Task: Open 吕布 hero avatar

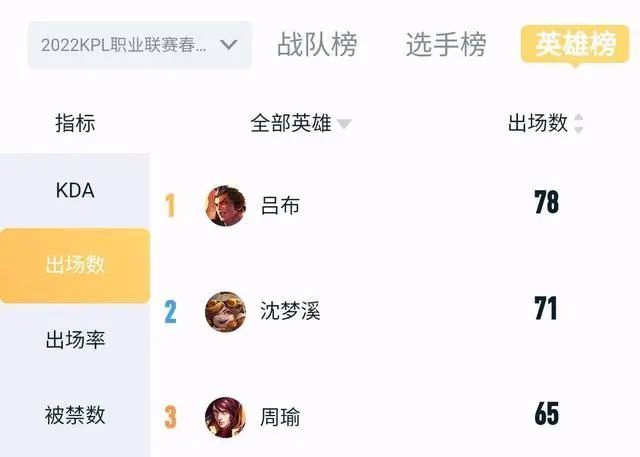Action: (225, 206)
